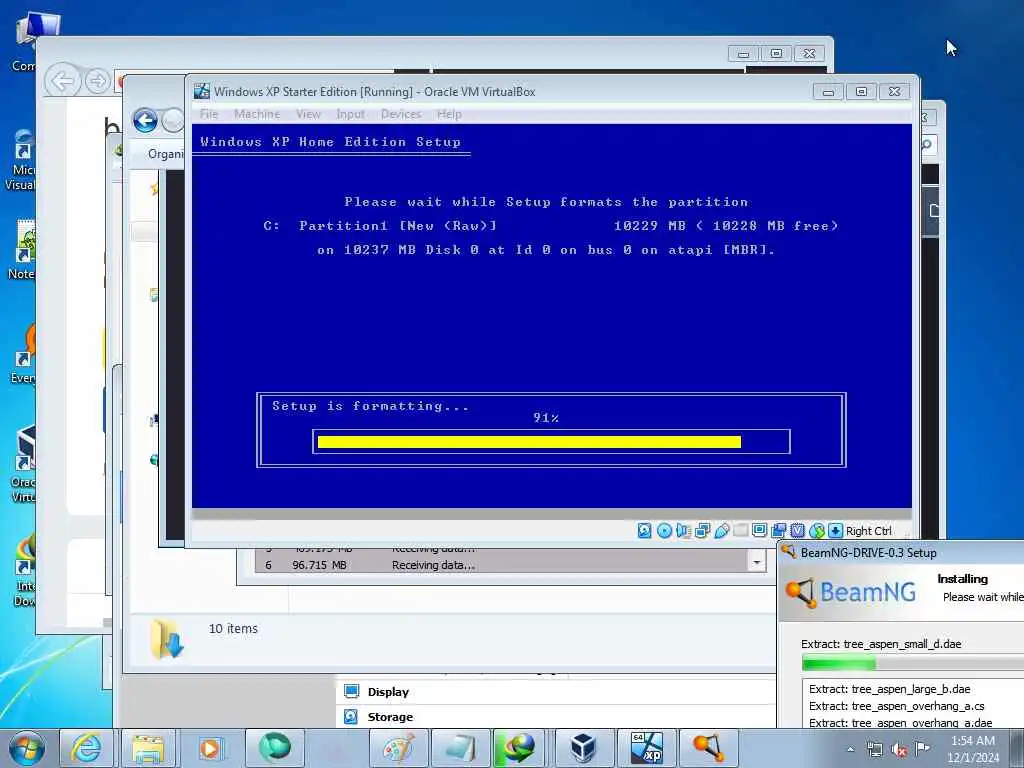Screen dimensions: 1024x768
Task: Open Action Center flag in system tray
Action: coord(922,748)
